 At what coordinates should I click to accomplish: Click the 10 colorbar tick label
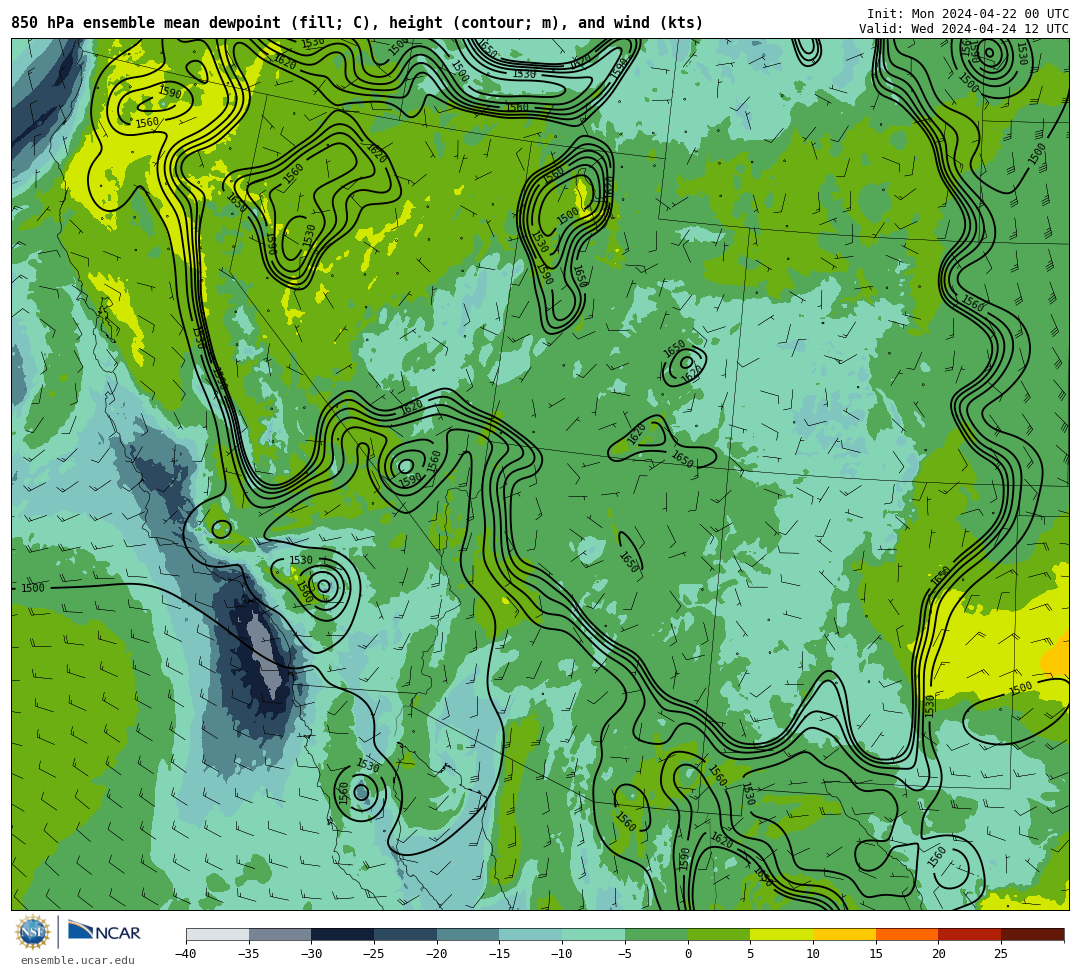tap(813, 954)
